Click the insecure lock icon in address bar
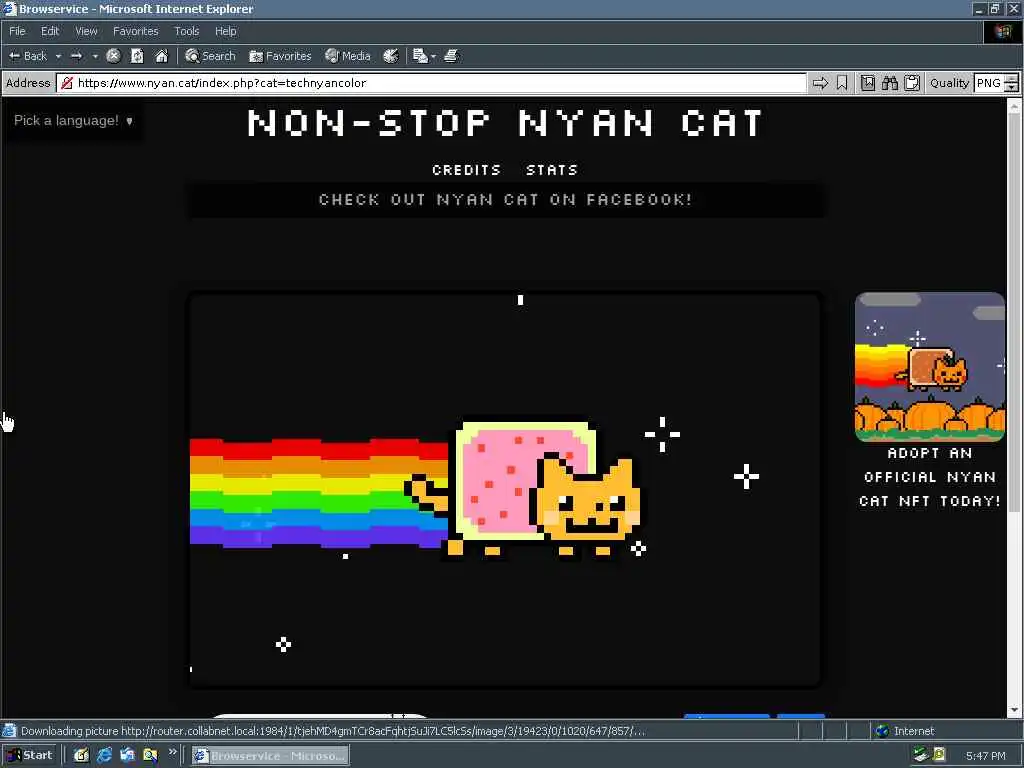This screenshot has width=1024, height=768. [67, 83]
